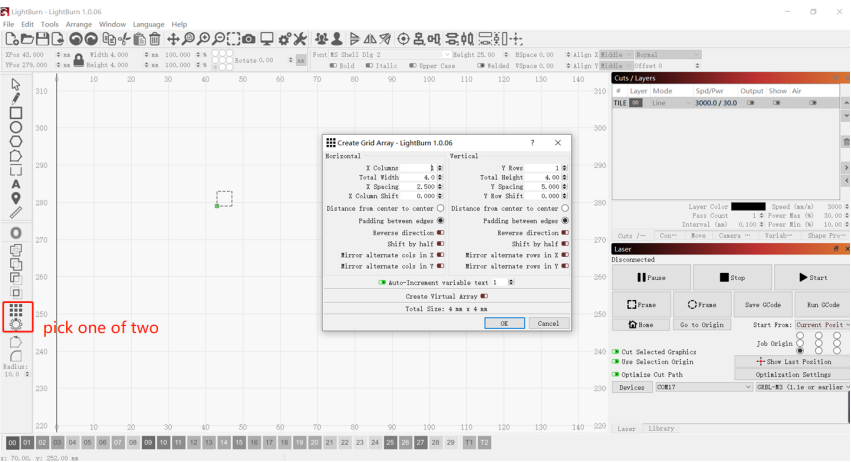The image size is (851, 462).
Task: Select the Draw Lines pencil tool
Action: pyautogui.click(x=16, y=98)
